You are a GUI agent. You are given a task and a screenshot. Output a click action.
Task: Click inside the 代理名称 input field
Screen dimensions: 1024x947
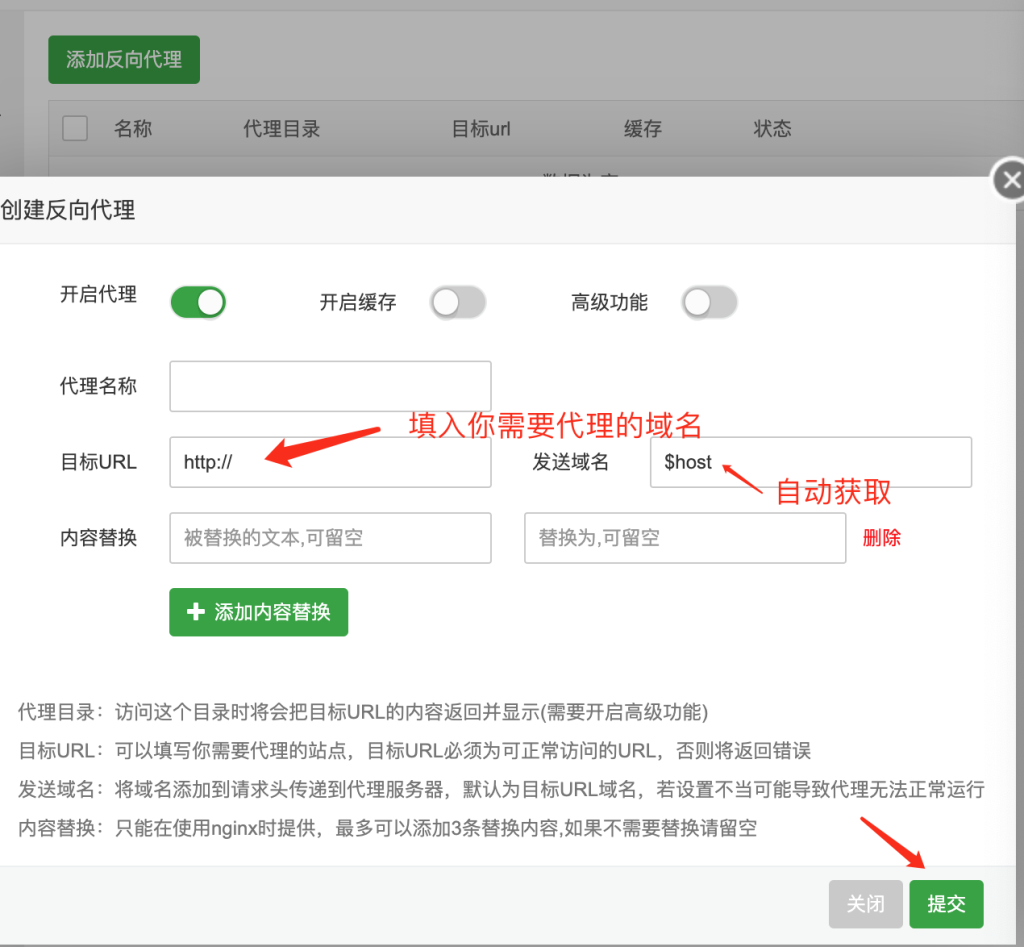point(330,386)
